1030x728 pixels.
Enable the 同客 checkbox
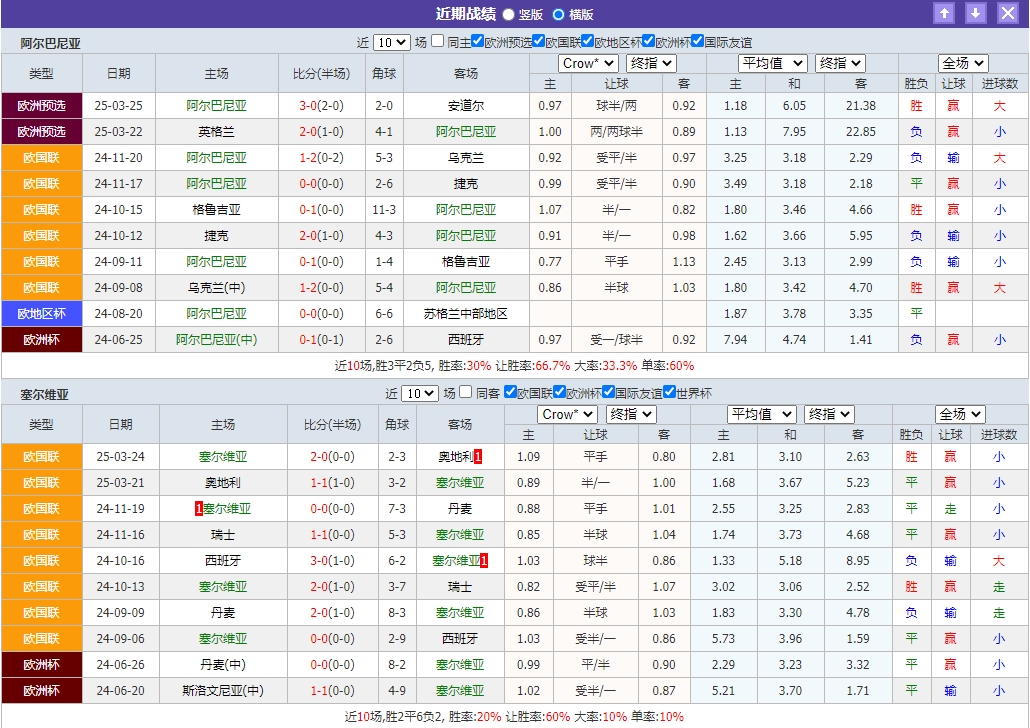pos(463,392)
